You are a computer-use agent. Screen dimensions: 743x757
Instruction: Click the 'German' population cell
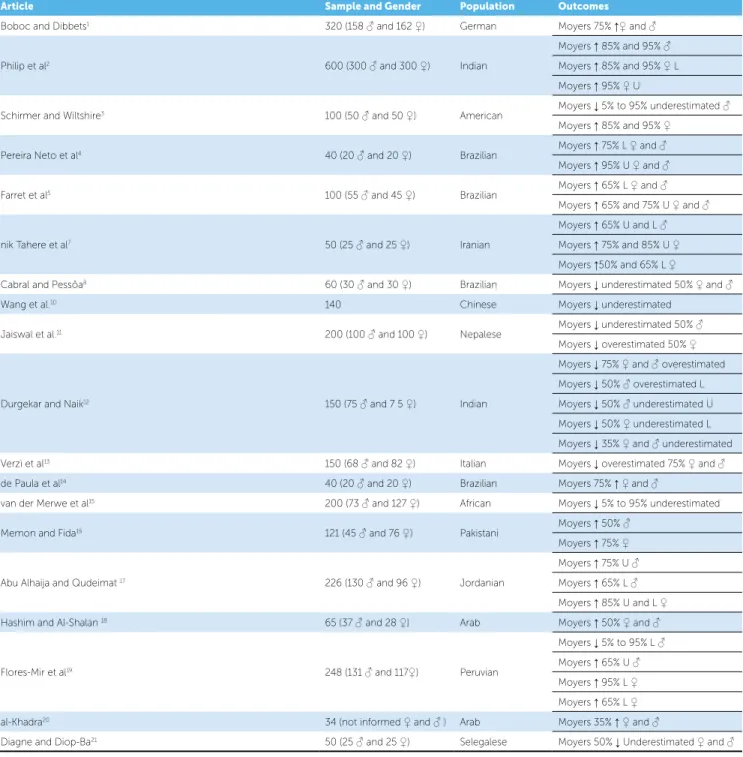tap(478, 26)
